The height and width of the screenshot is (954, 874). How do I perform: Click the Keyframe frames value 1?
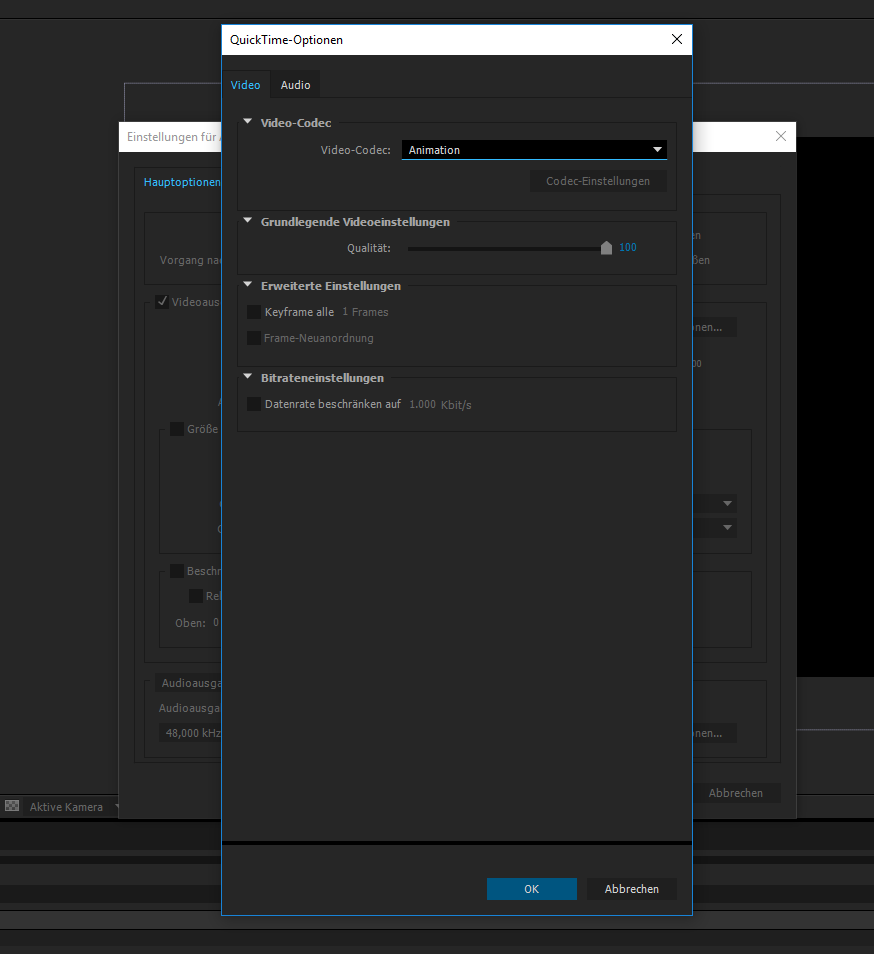tap(345, 312)
